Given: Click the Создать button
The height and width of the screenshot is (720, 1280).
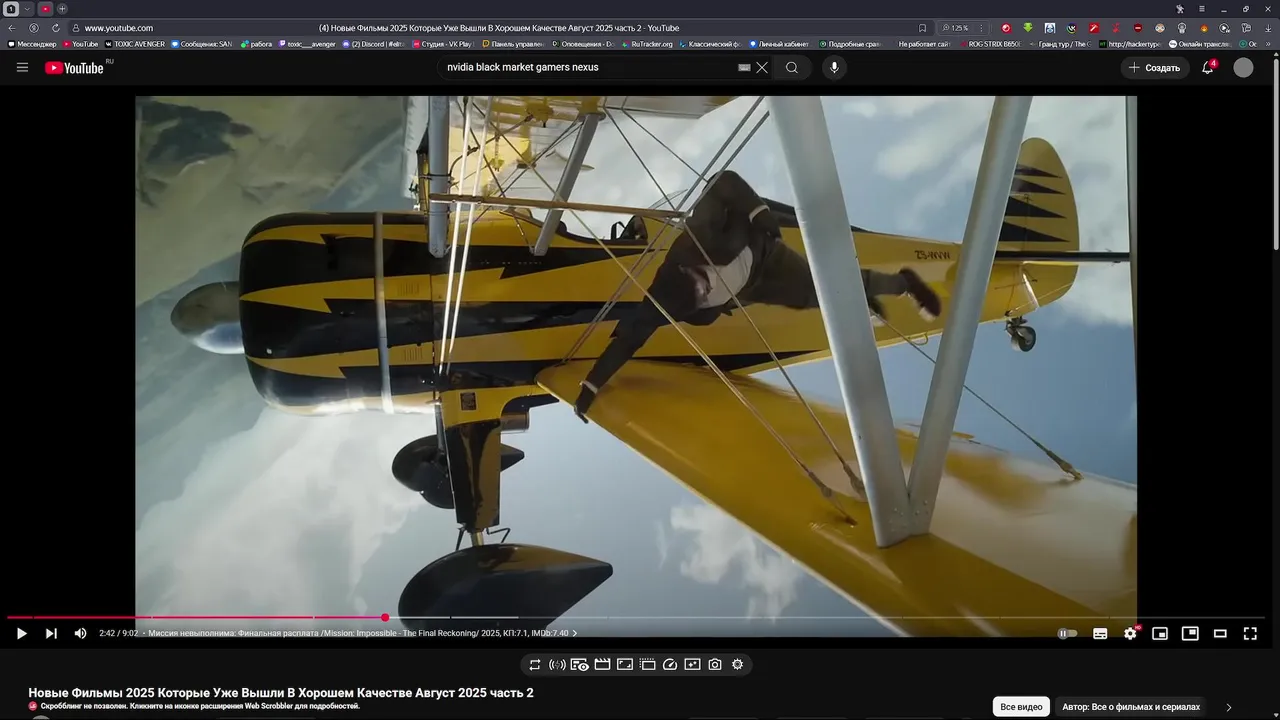Looking at the screenshot, I should point(1155,67).
